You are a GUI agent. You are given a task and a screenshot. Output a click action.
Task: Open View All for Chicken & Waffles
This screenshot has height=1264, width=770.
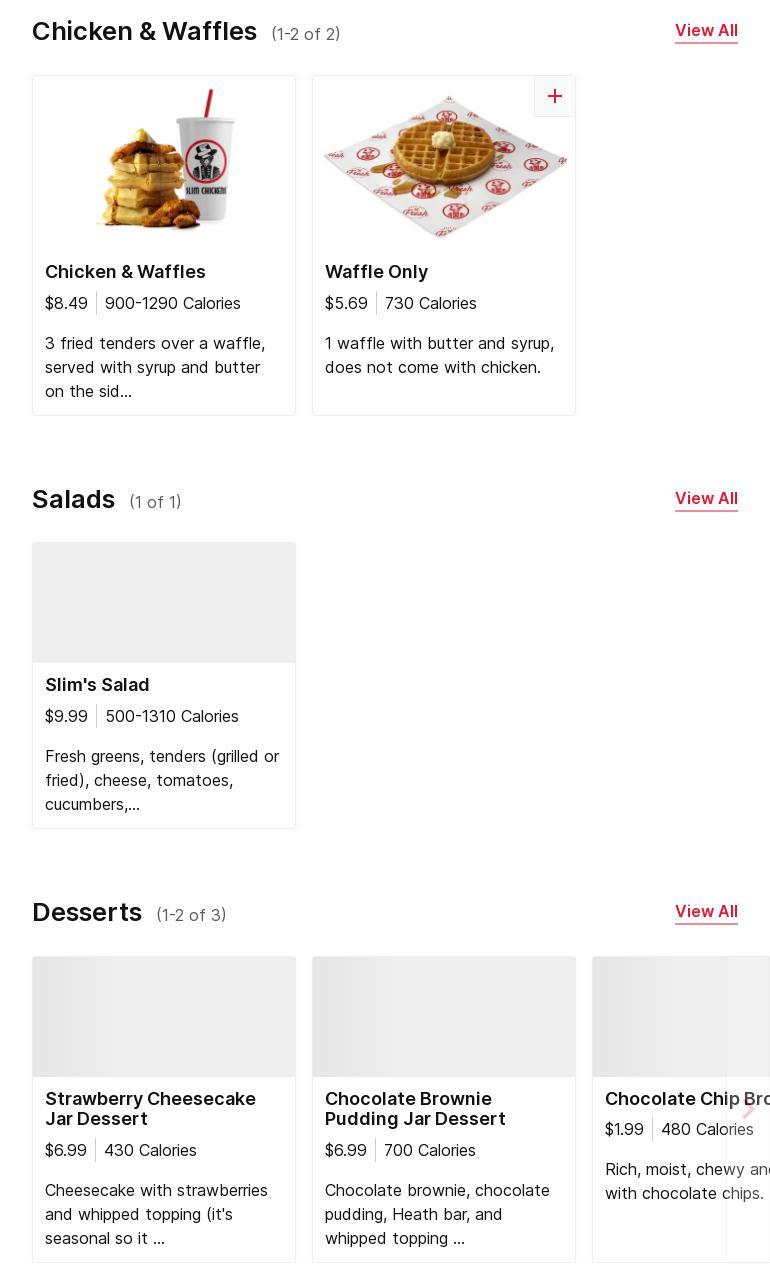(x=706, y=31)
